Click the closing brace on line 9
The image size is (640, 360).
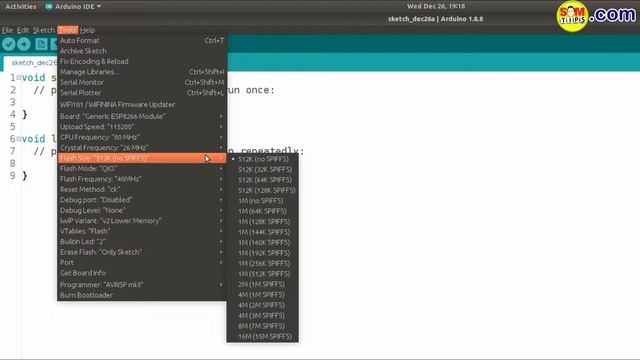coord(24,176)
